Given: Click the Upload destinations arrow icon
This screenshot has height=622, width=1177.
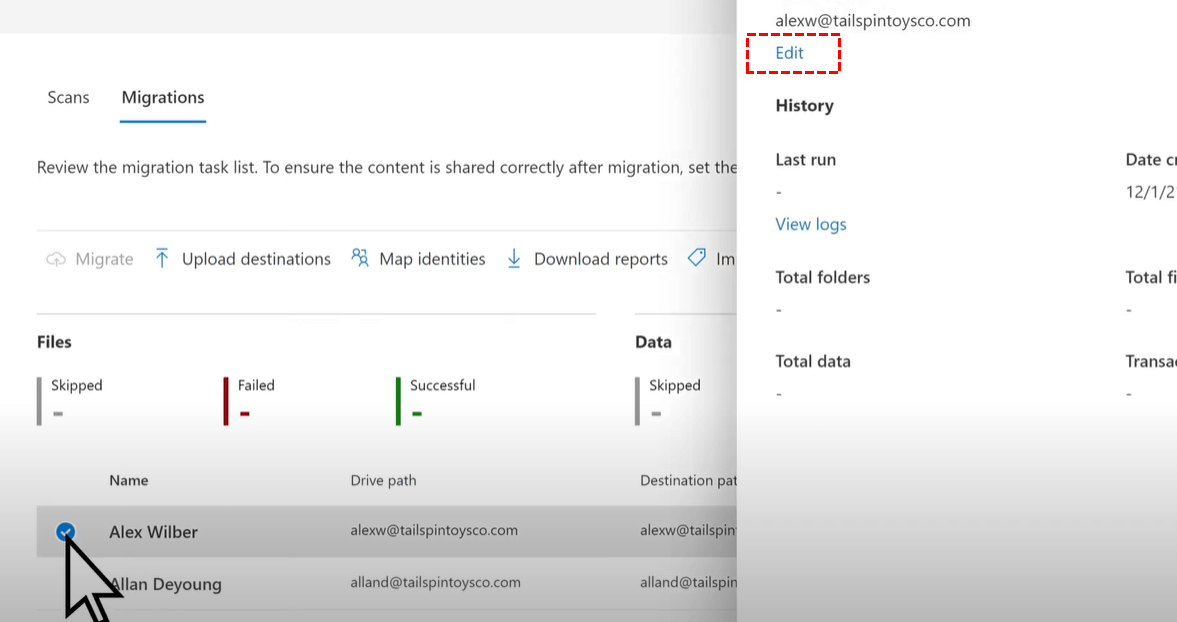Looking at the screenshot, I should point(162,259).
